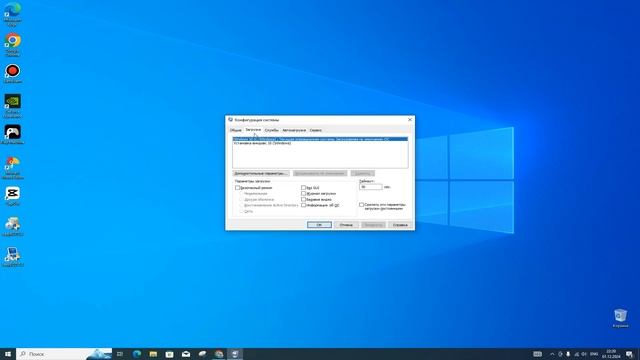Open the Windows Start menu
The height and width of the screenshot is (360, 640).
click(x=8, y=354)
